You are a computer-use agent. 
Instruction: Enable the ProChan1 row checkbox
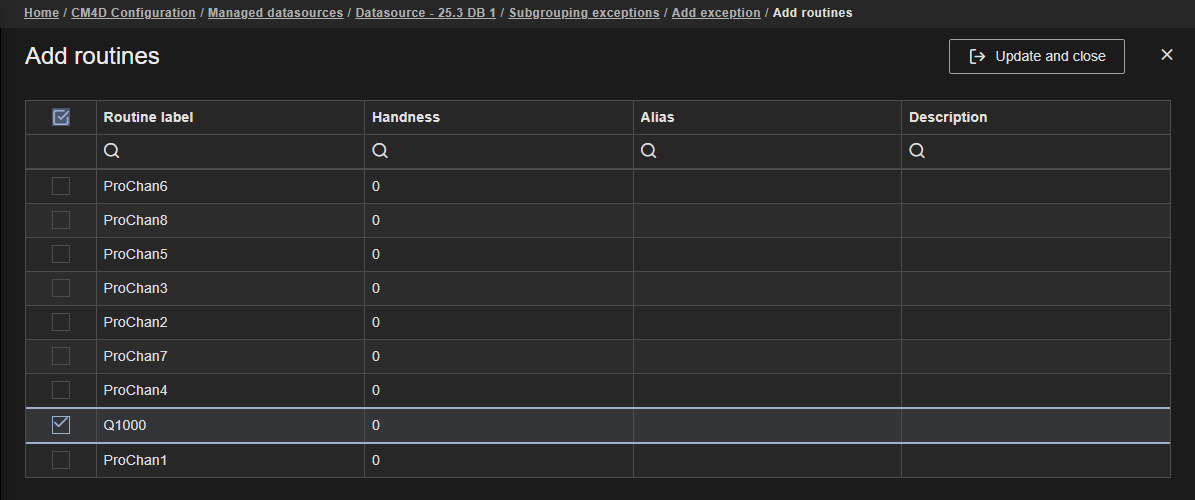click(x=61, y=460)
